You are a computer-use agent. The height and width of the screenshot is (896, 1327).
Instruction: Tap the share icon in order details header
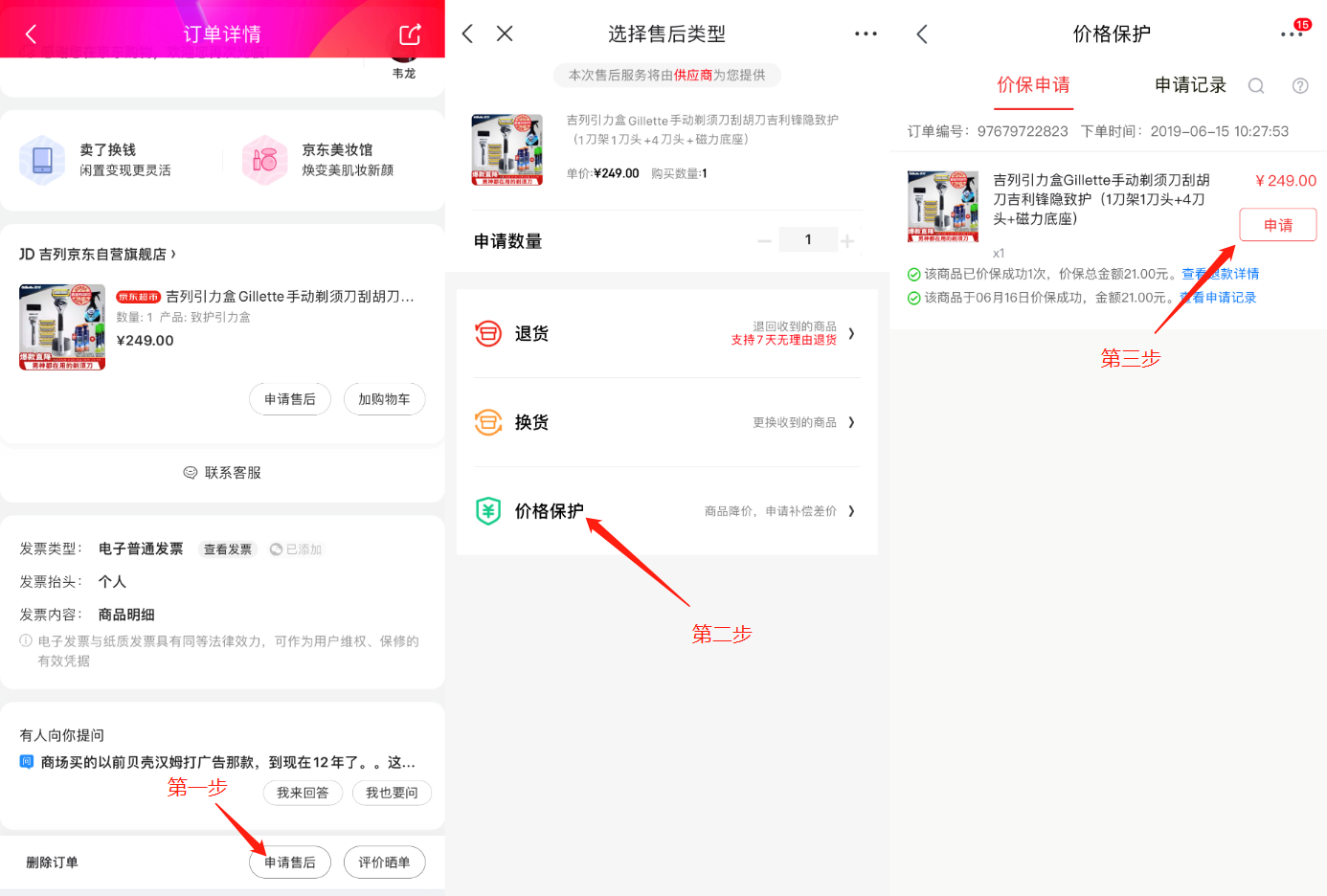pos(410,34)
